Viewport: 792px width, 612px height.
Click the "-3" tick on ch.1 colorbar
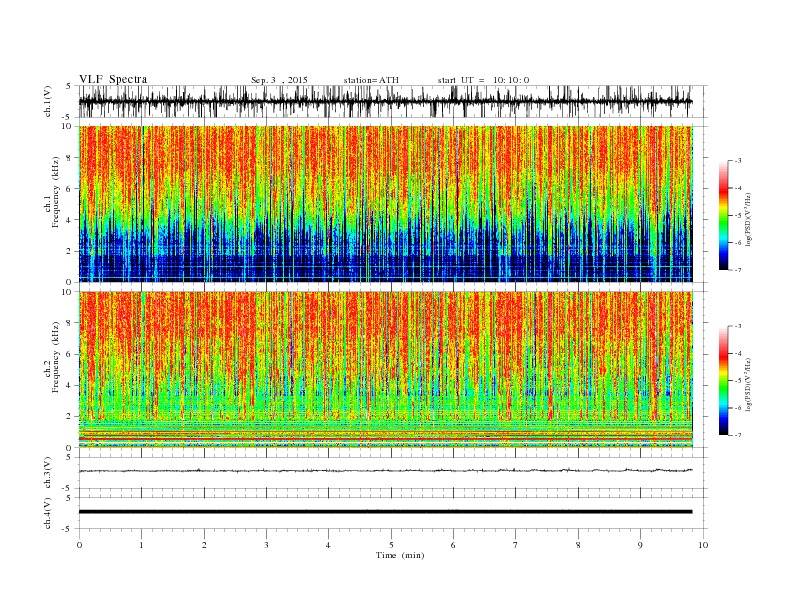(737, 161)
